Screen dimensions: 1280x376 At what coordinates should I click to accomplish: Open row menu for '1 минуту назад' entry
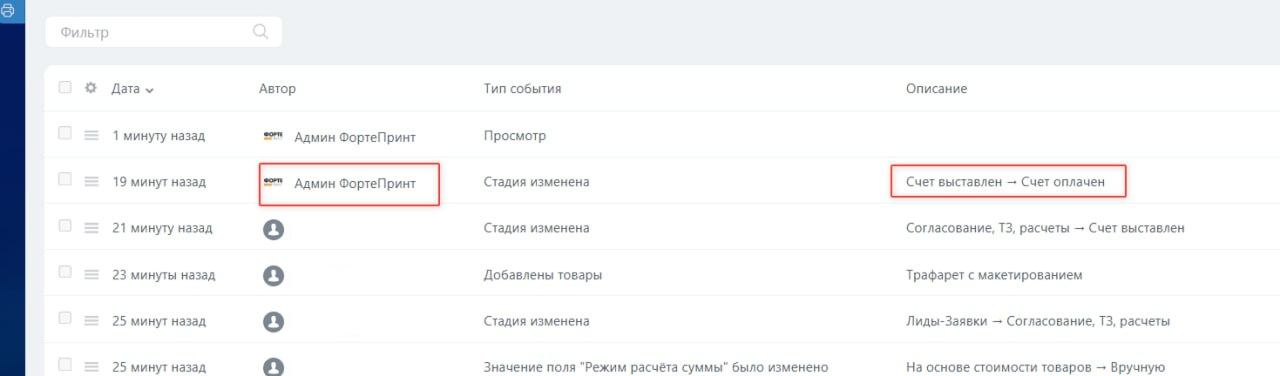coord(91,135)
